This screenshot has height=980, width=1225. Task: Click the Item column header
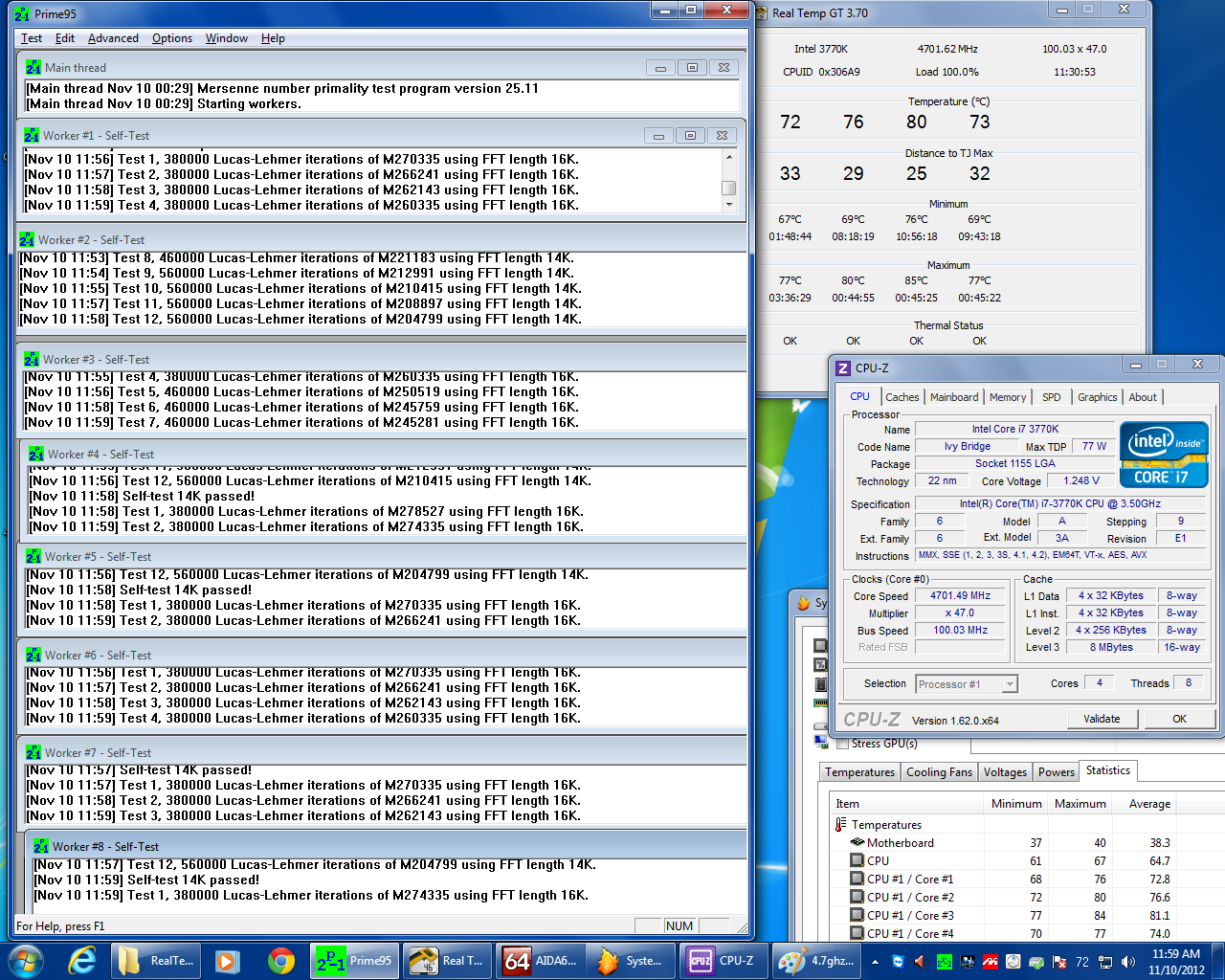[907, 804]
